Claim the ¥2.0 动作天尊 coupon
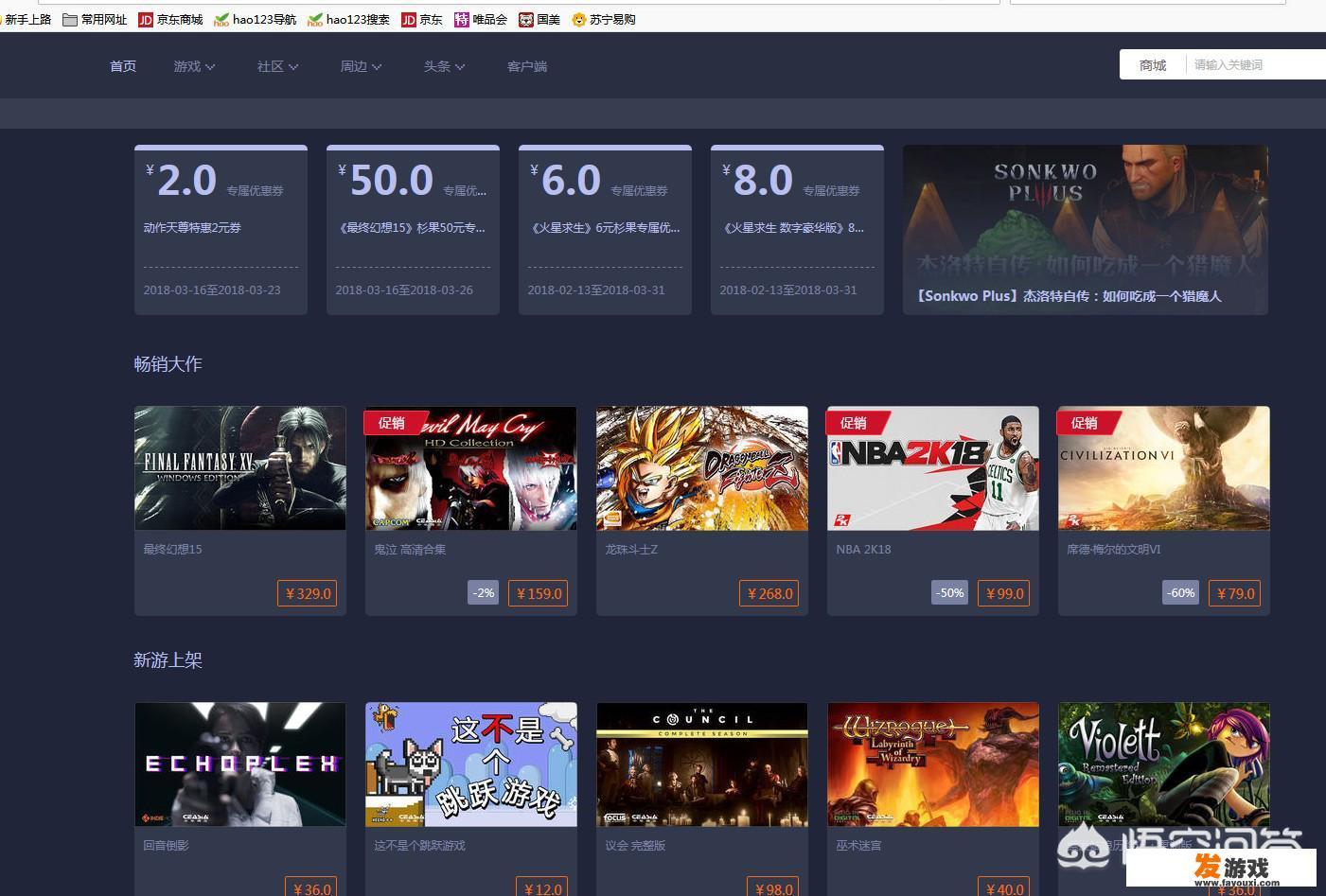 221,230
